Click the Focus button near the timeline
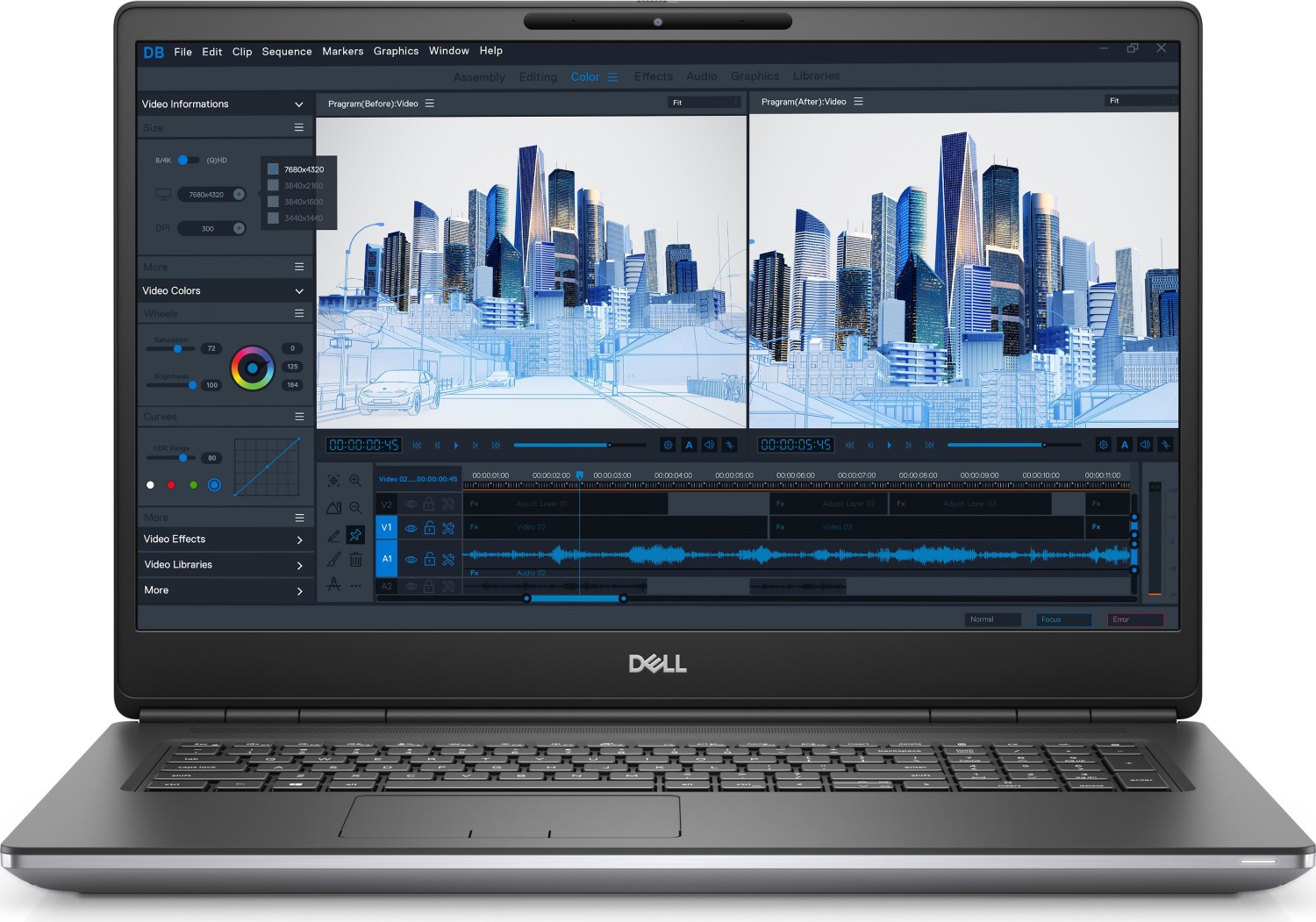 coord(1063,619)
